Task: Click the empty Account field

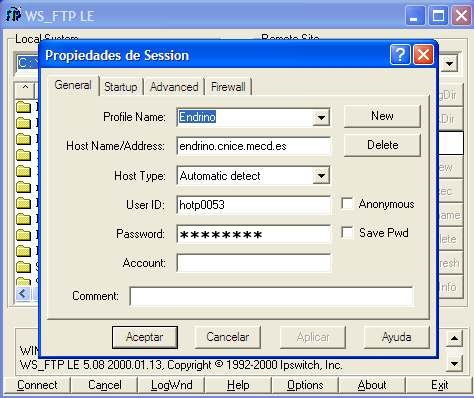Action: [x=254, y=263]
